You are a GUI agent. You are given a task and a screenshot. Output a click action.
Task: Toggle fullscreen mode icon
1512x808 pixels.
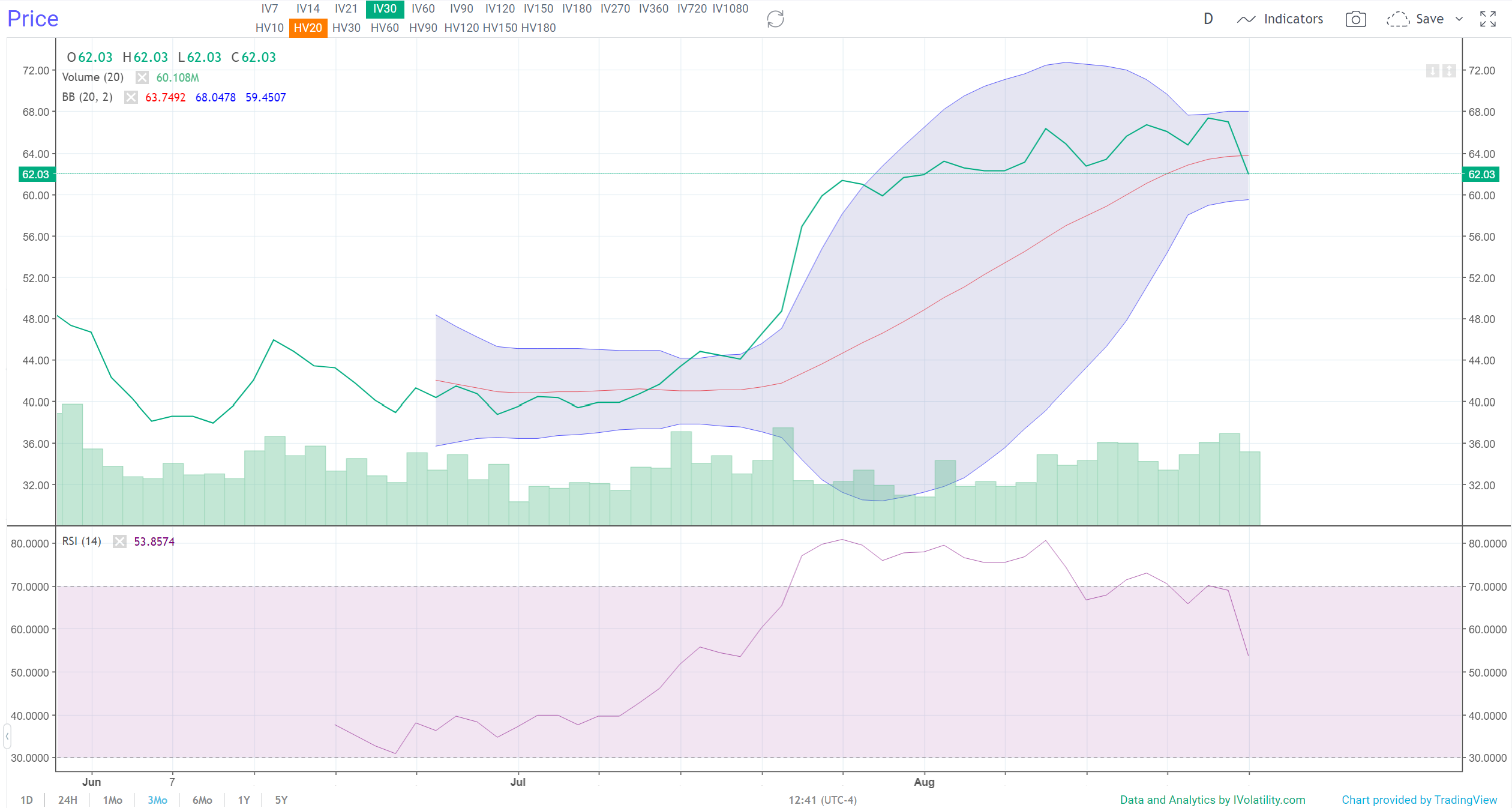click(x=1487, y=19)
